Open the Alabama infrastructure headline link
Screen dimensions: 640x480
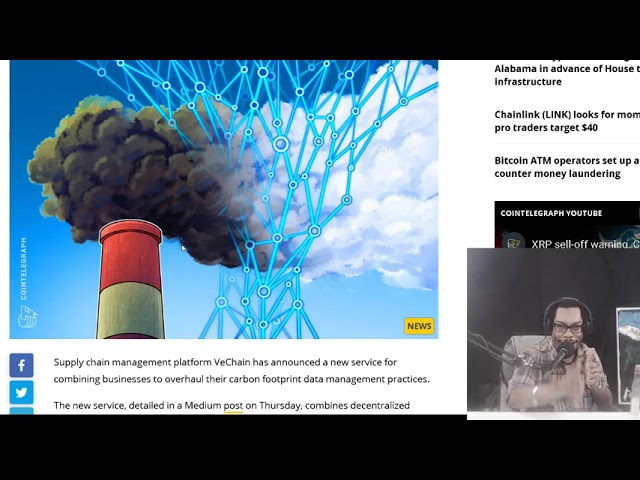point(567,75)
